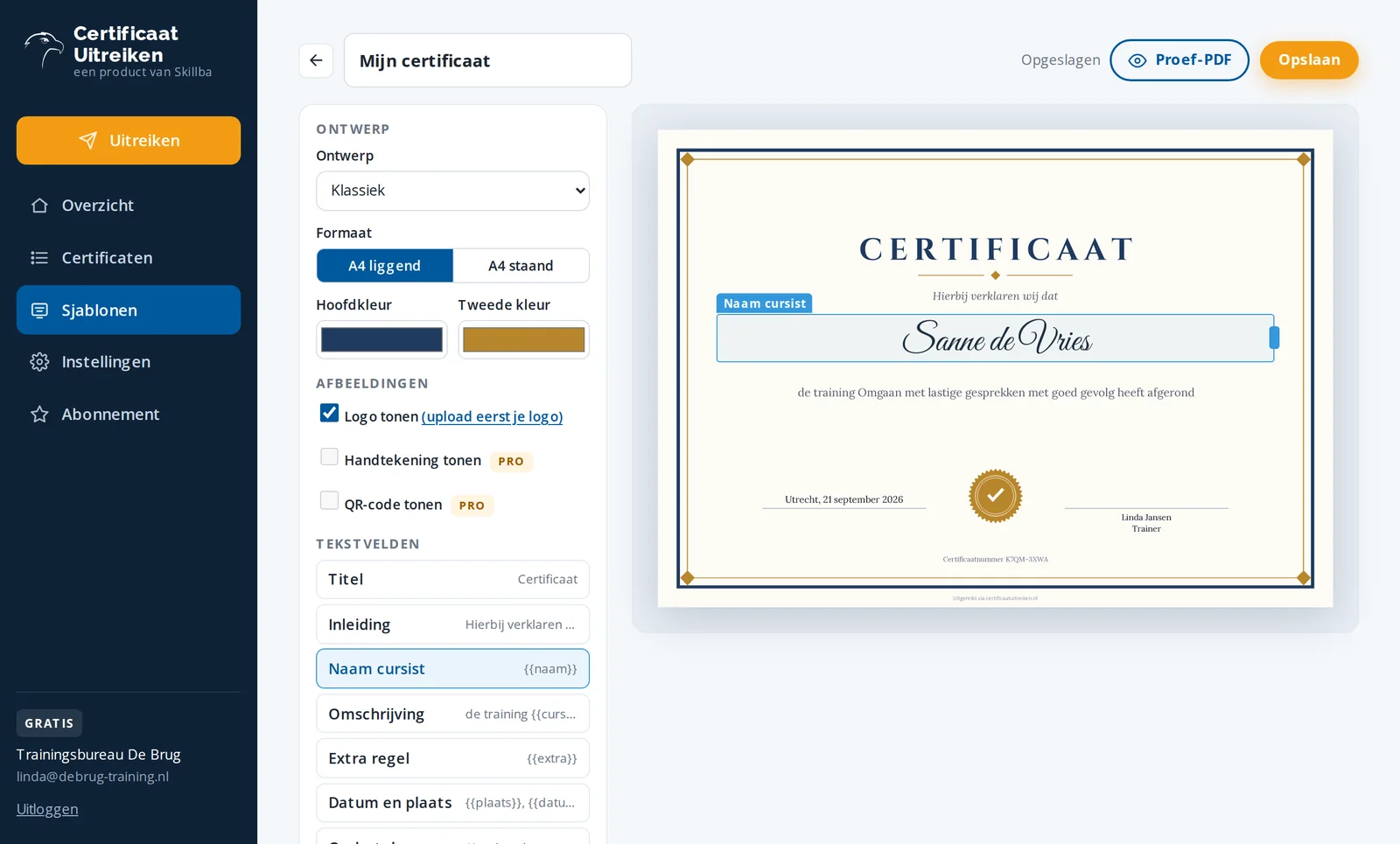Enable the Logo tonen checkbox
Screen dimensions: 1400x844
click(x=329, y=413)
